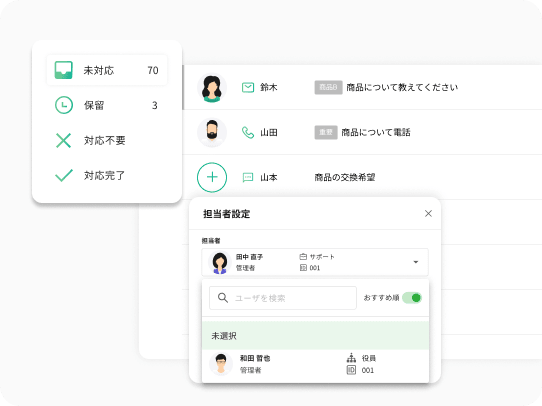Click the 対応不要 cross icon
The height and width of the screenshot is (406, 542).
64,141
